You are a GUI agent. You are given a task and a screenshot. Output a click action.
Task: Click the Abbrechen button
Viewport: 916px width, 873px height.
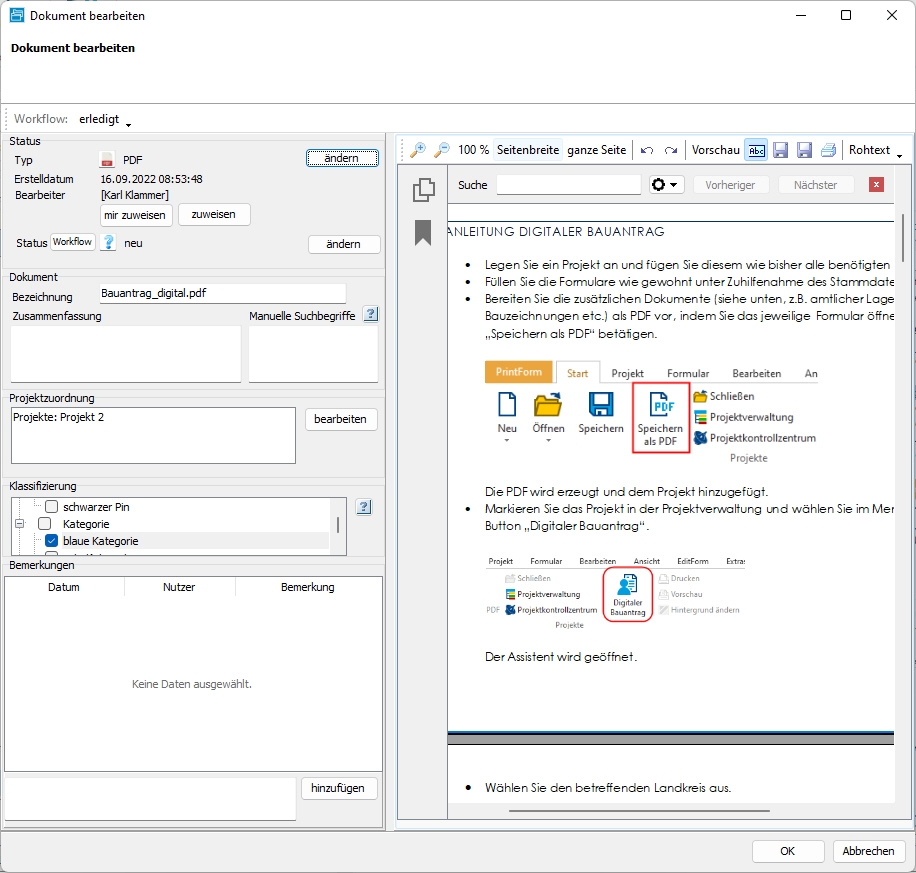(x=869, y=851)
